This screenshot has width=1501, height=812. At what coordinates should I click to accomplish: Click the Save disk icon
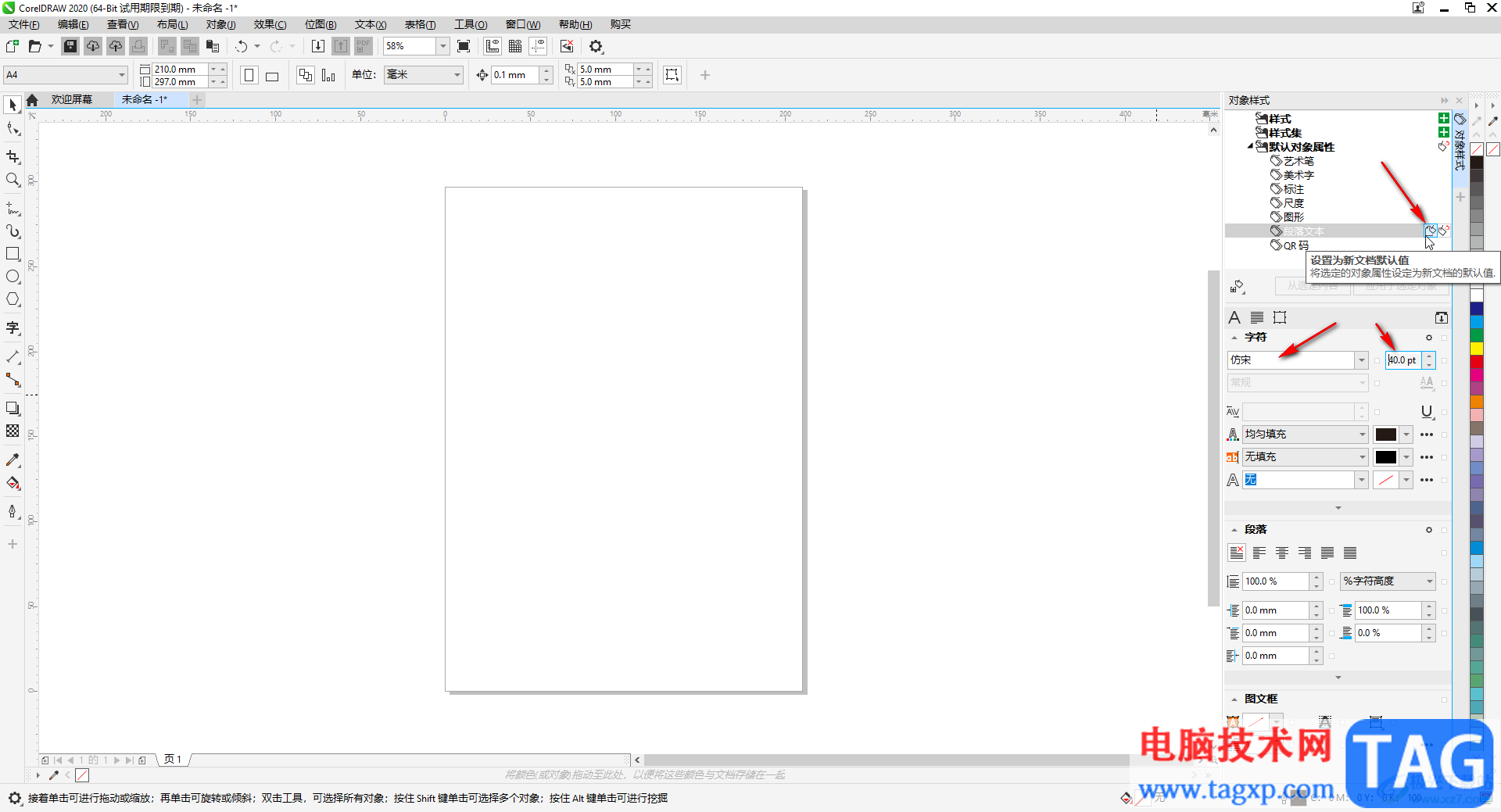(70, 46)
